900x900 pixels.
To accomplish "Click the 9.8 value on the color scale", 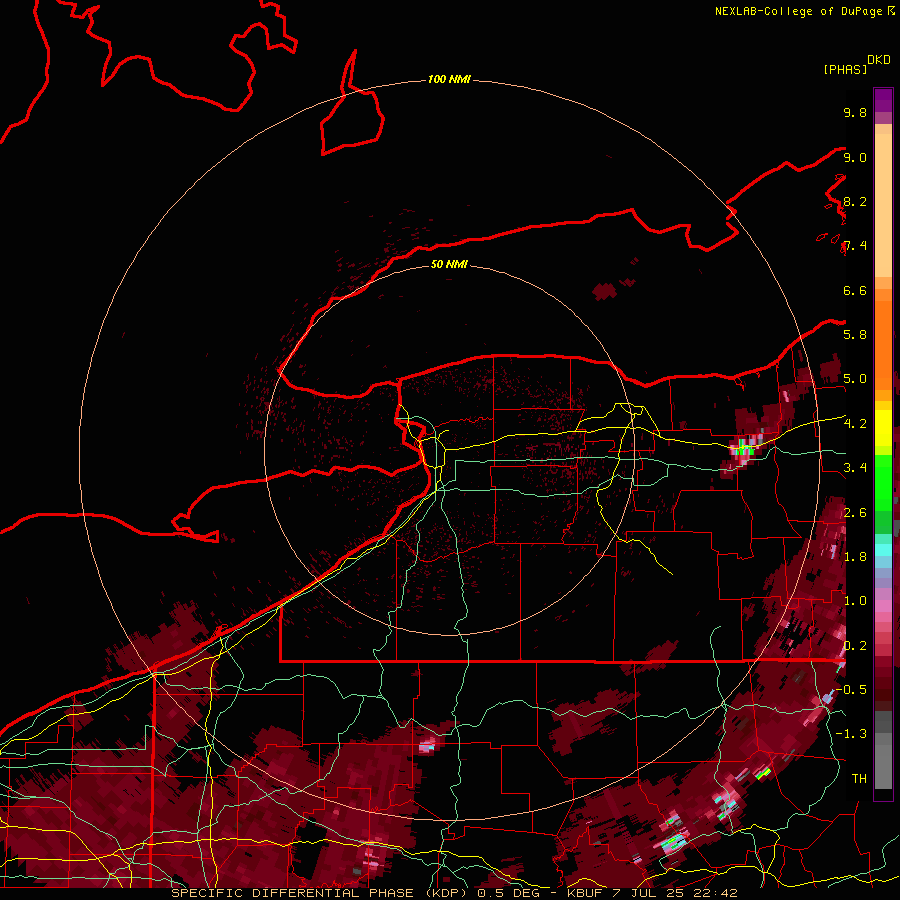I will (855, 112).
